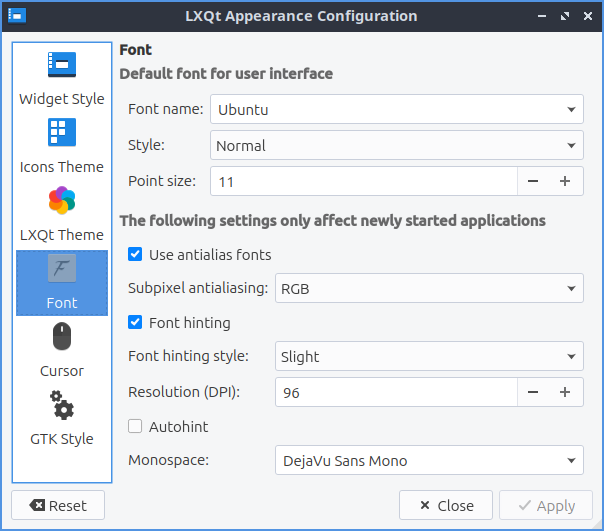This screenshot has height=531, width=604.
Task: Enable the Autohint checkbox
Action: (x=136, y=427)
